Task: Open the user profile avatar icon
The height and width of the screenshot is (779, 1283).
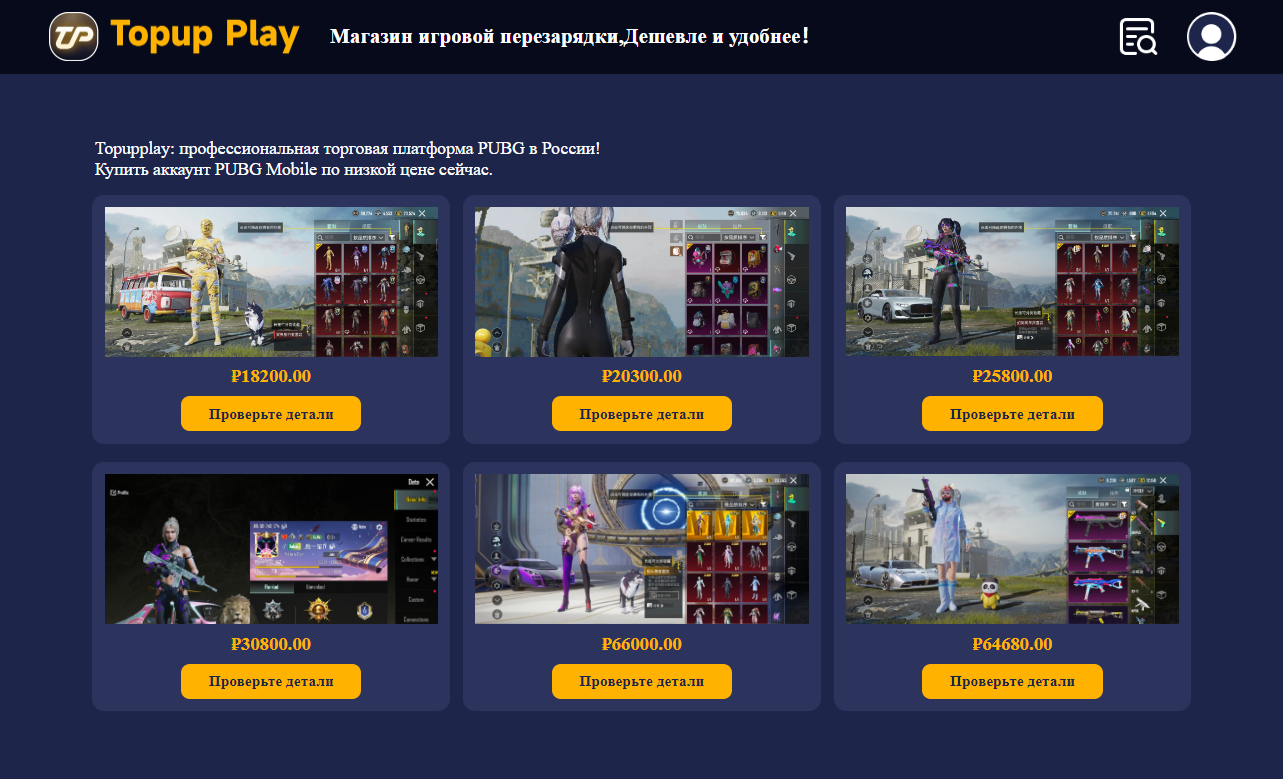Action: coord(1211,37)
